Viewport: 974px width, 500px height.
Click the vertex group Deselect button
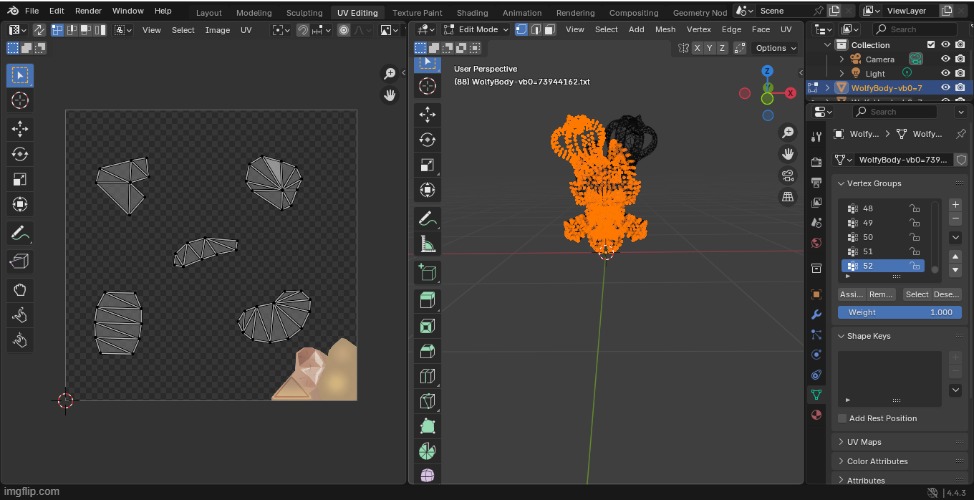pyautogui.click(x=946, y=294)
